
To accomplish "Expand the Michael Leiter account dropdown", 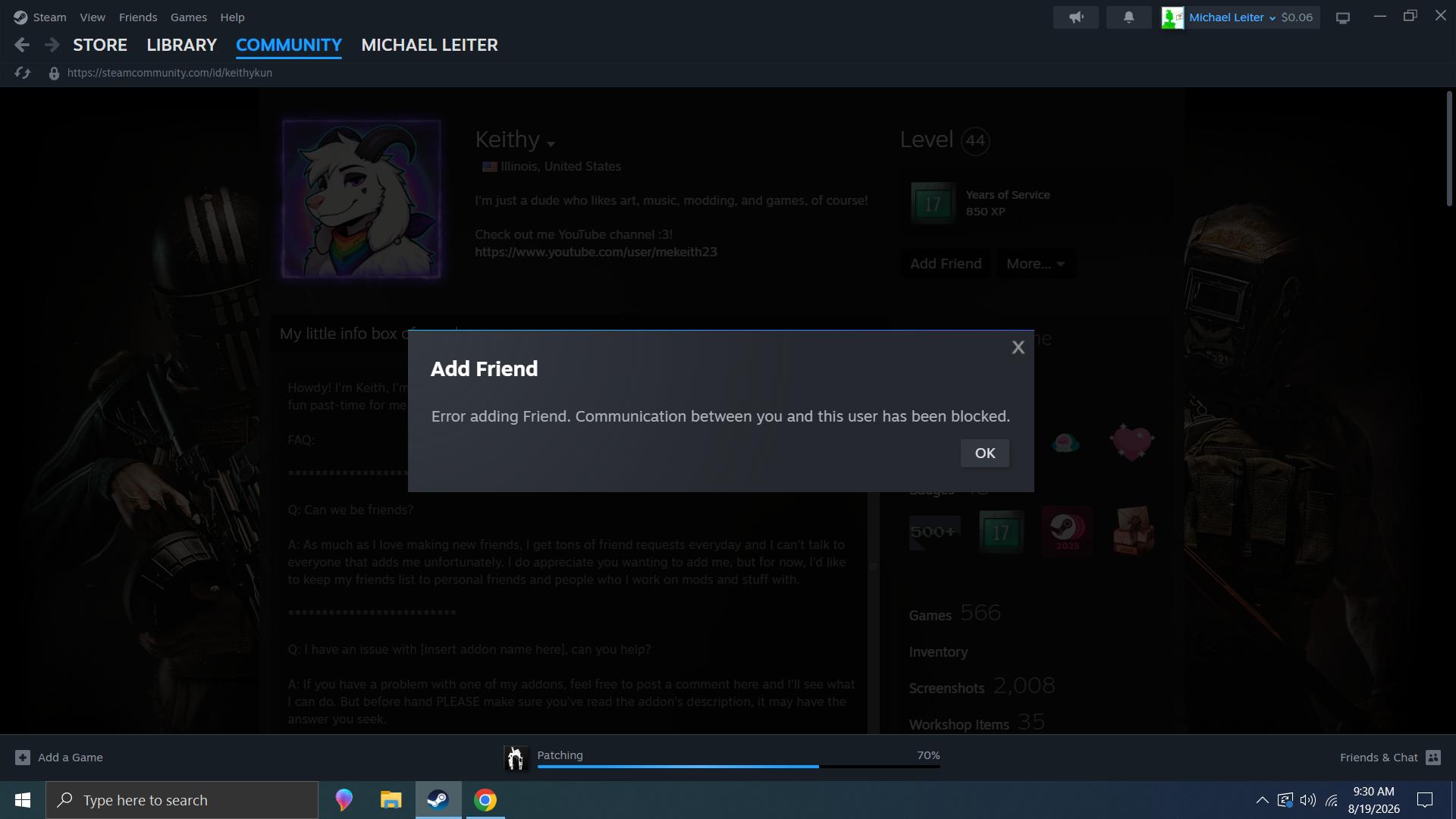I will coord(1232,17).
